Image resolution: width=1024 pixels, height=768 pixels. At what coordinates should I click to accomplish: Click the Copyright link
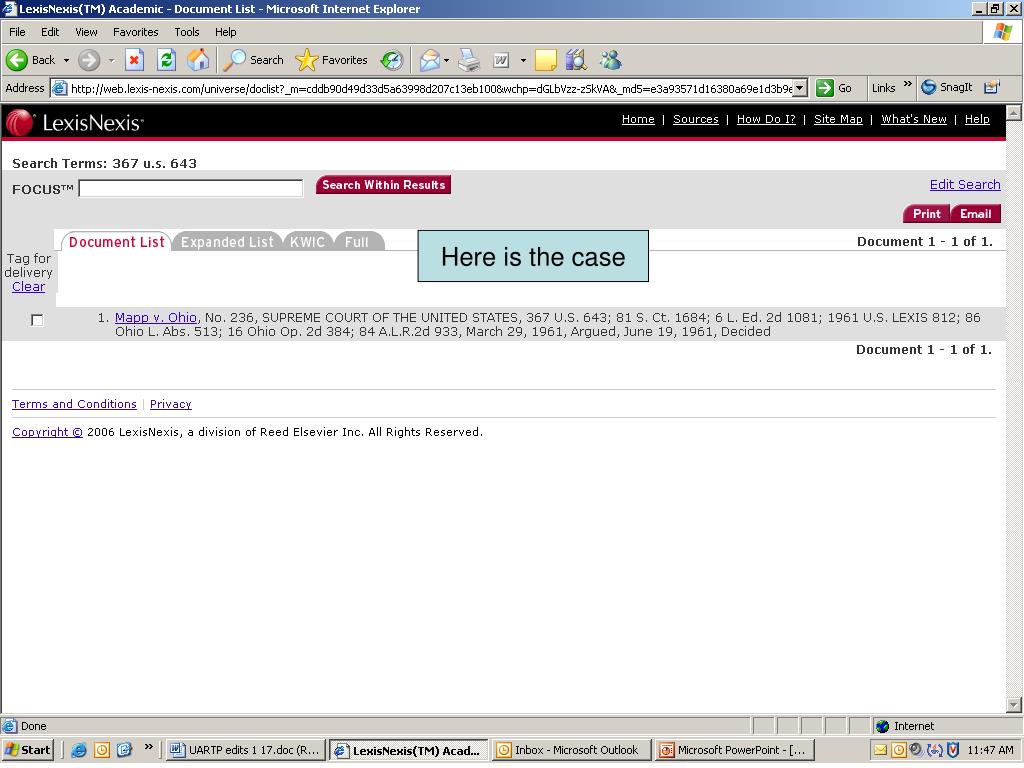pos(47,432)
